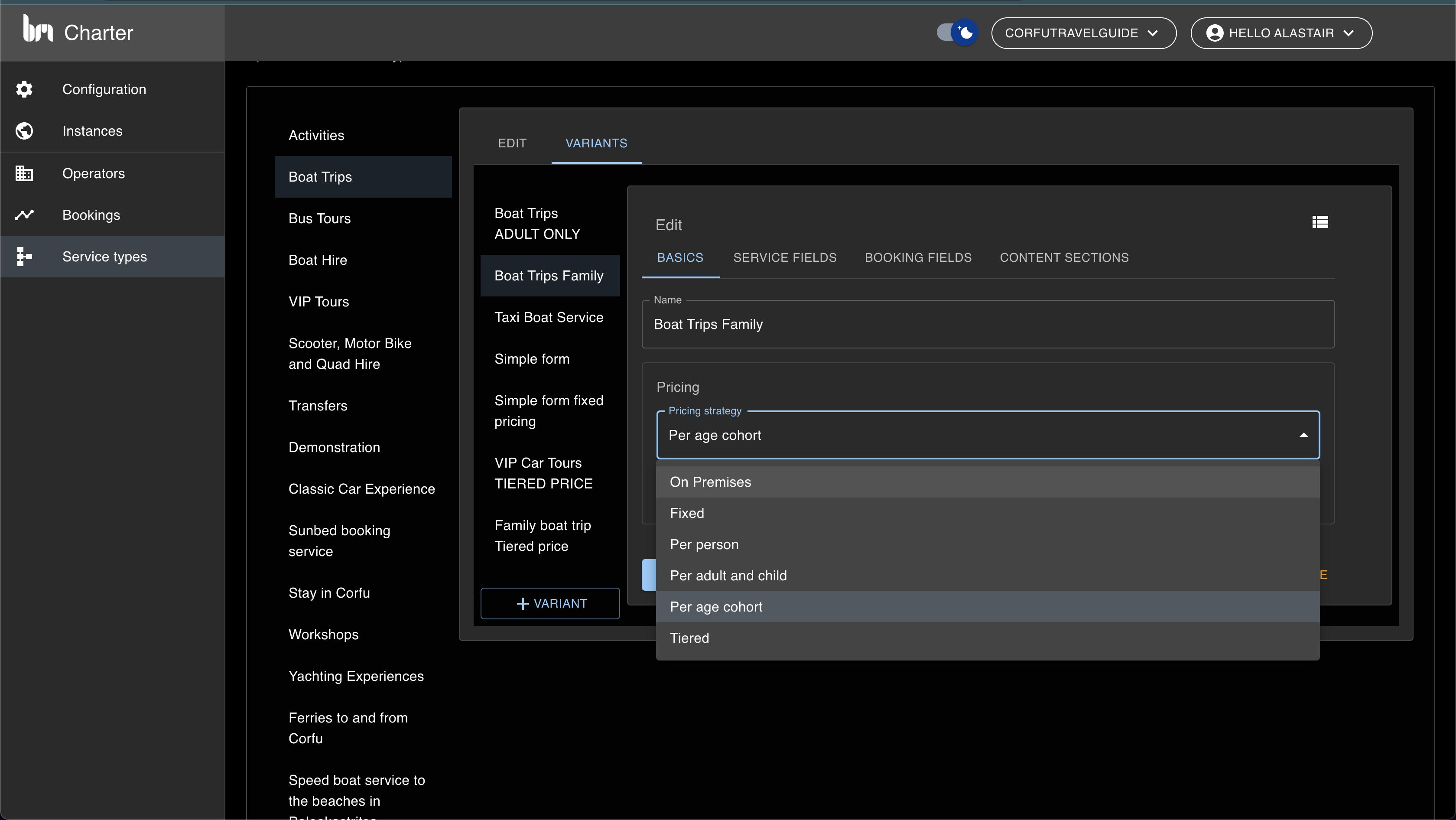Open Bookings section icon
Image resolution: width=1456 pixels, height=820 pixels.
tap(25, 214)
